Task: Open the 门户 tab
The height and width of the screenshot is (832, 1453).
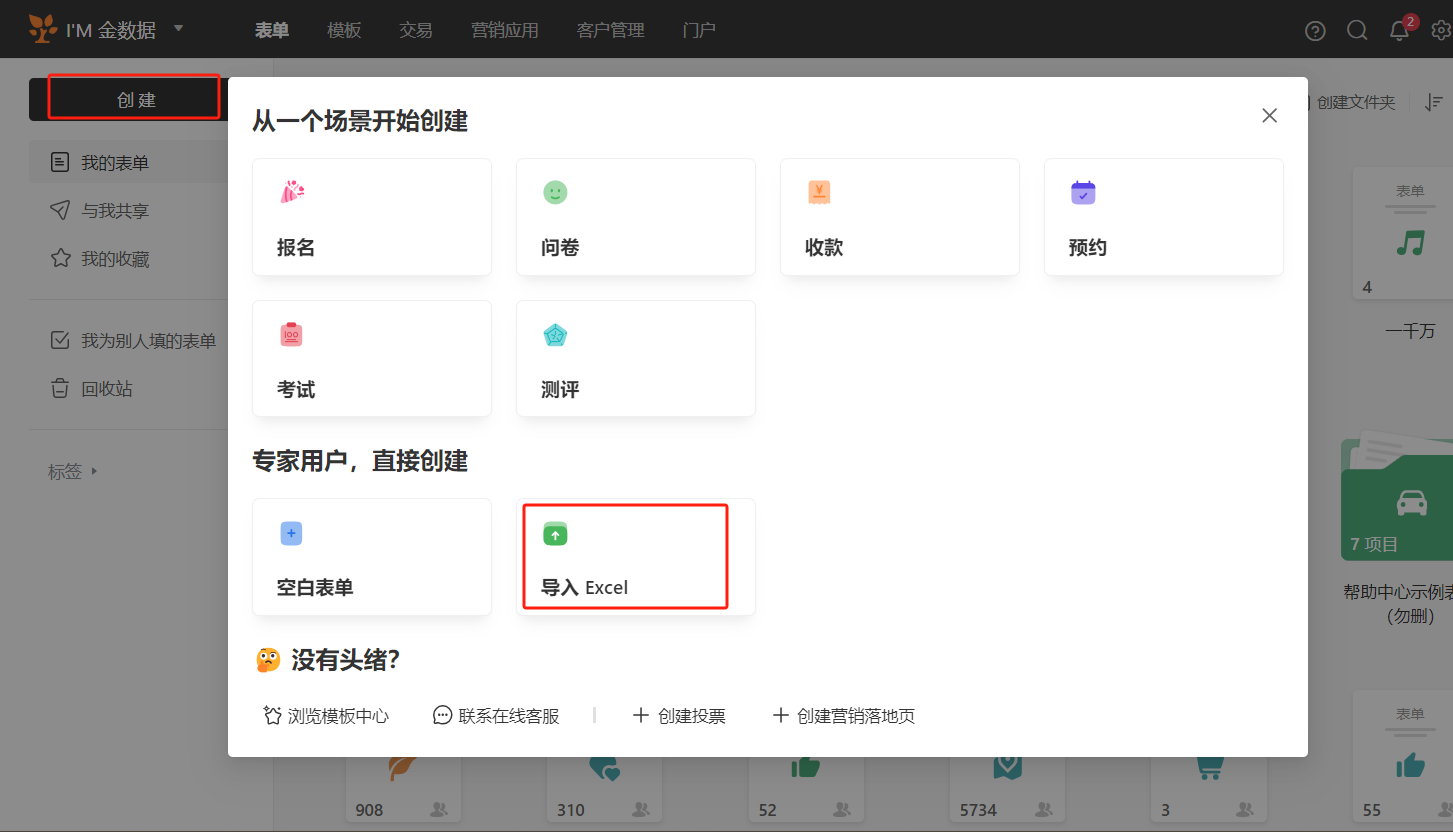Action: tap(699, 30)
